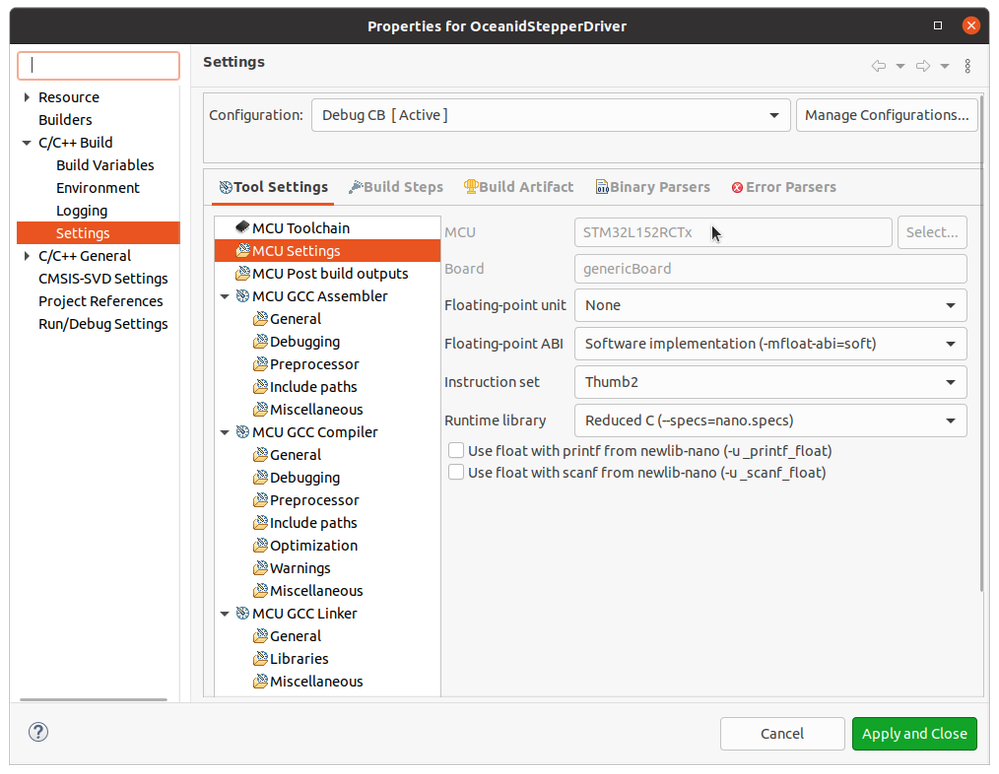This screenshot has height=774, width=999.
Task: Click the Compiler Include paths icon
Action: pos(260,522)
